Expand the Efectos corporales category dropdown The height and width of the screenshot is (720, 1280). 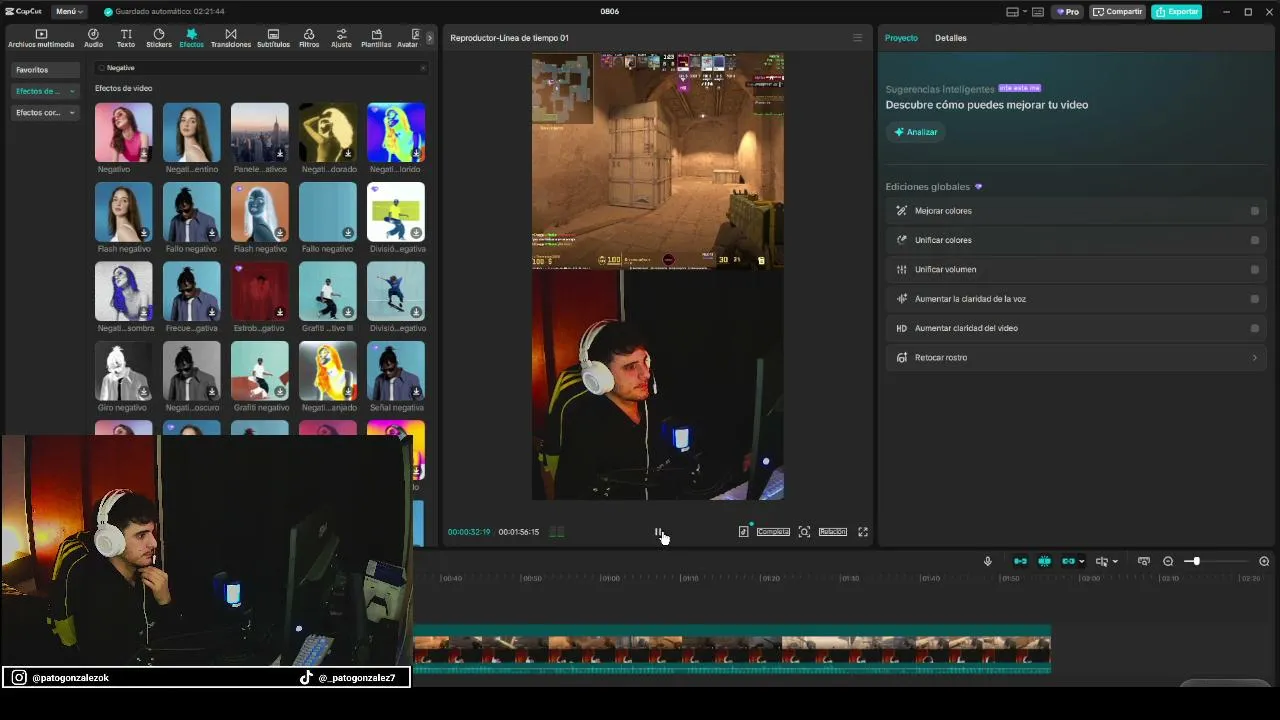[x=72, y=113]
